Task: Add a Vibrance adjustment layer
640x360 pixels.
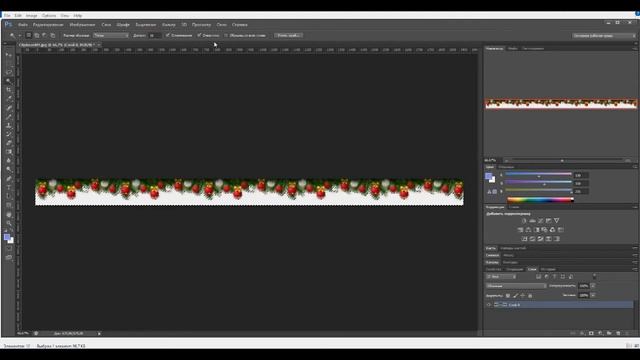Action: coord(557,220)
